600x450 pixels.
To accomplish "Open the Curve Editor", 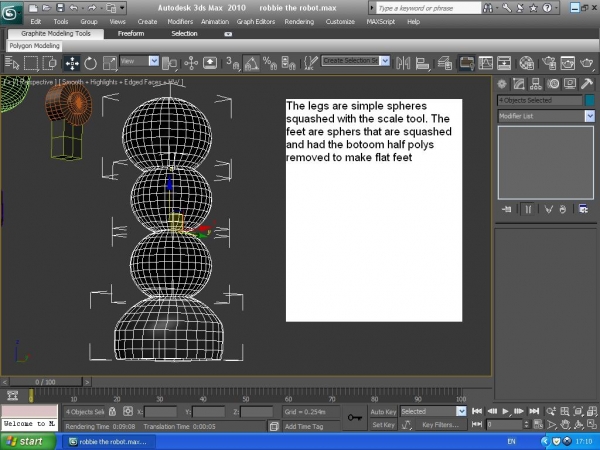I will click(486, 63).
